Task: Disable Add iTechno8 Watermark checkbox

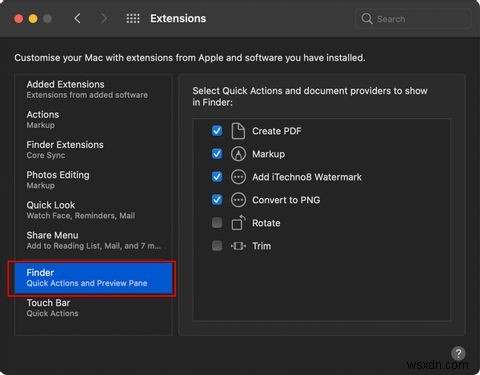Action: [217, 177]
